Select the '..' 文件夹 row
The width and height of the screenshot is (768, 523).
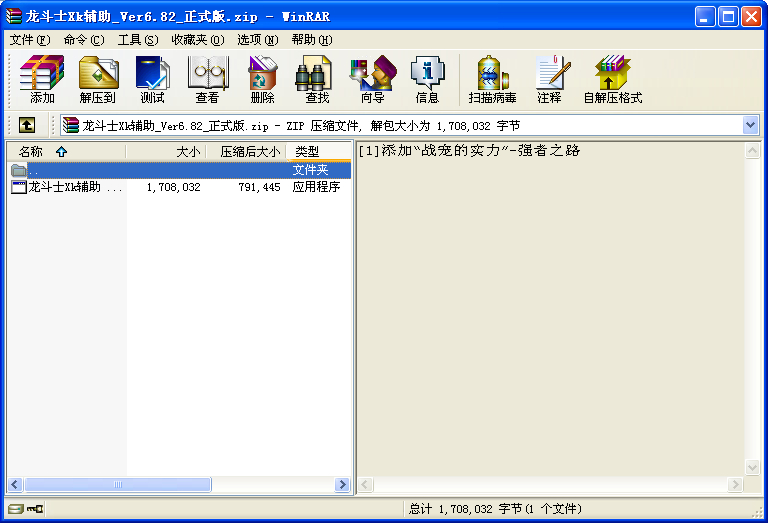(179, 170)
